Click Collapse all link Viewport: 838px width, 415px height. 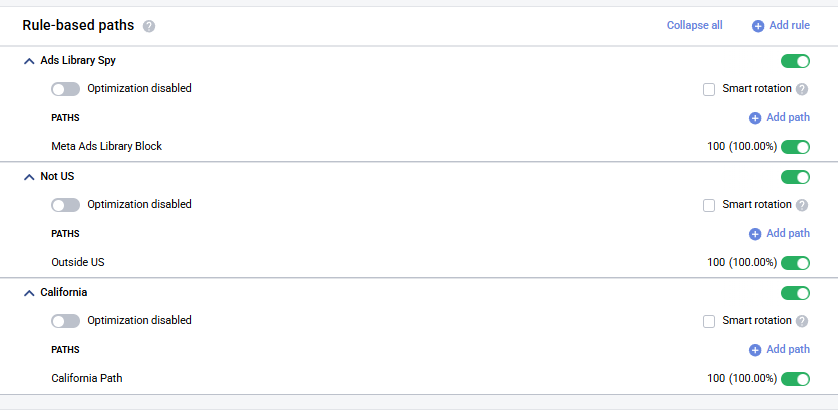pyautogui.click(x=694, y=26)
